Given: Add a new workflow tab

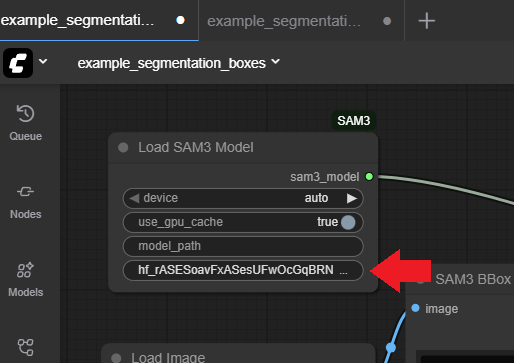Looking at the screenshot, I should point(427,21).
